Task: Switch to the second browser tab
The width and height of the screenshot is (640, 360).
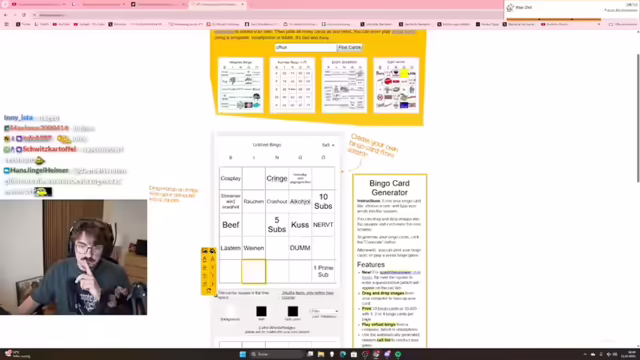Action: pos(99,4)
